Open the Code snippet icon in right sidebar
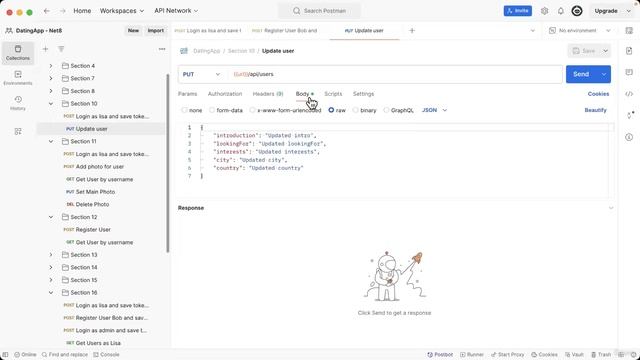Viewport: 640px width, 360px height. click(629, 94)
